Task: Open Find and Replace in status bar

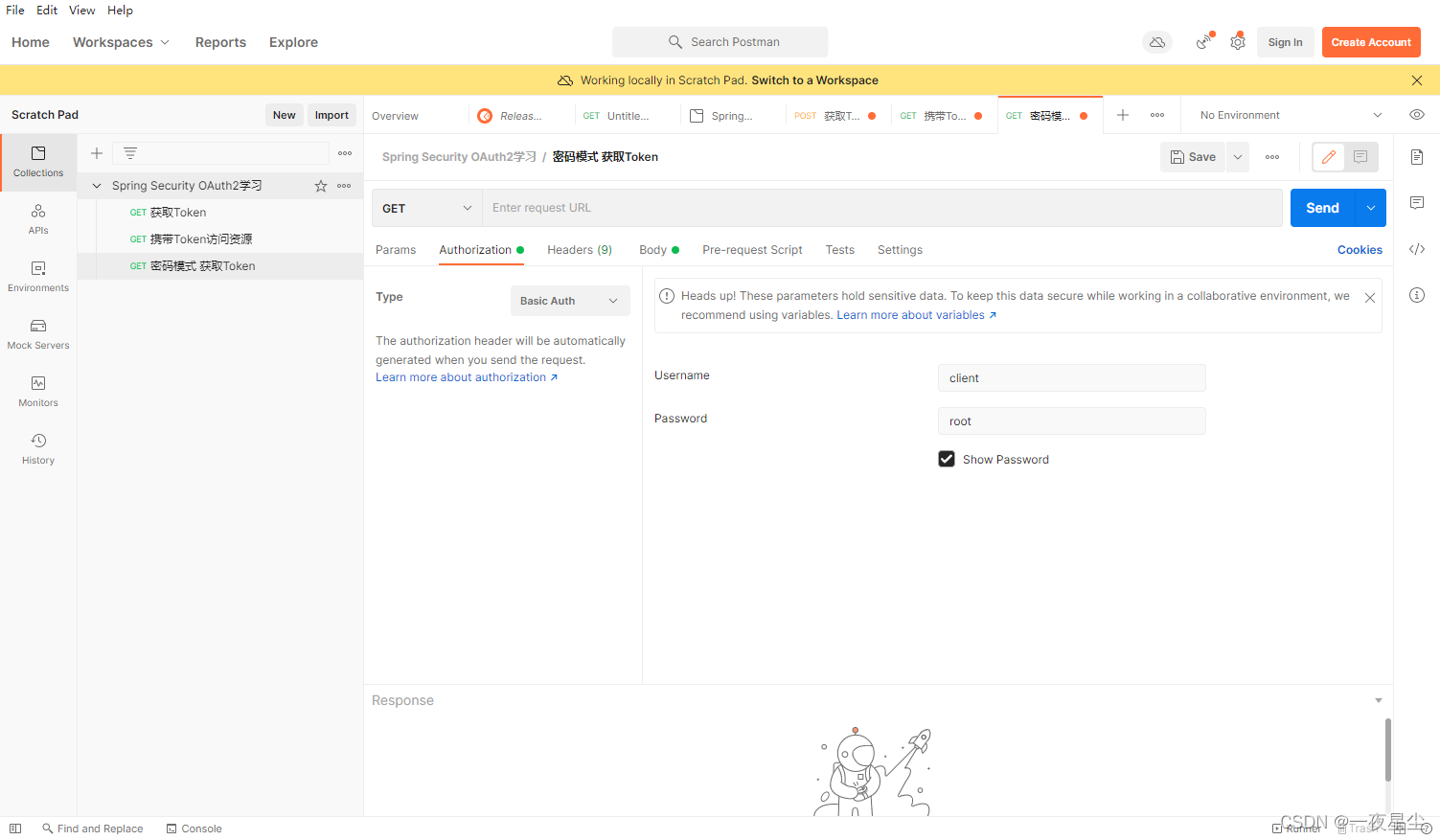Action: coord(92,829)
